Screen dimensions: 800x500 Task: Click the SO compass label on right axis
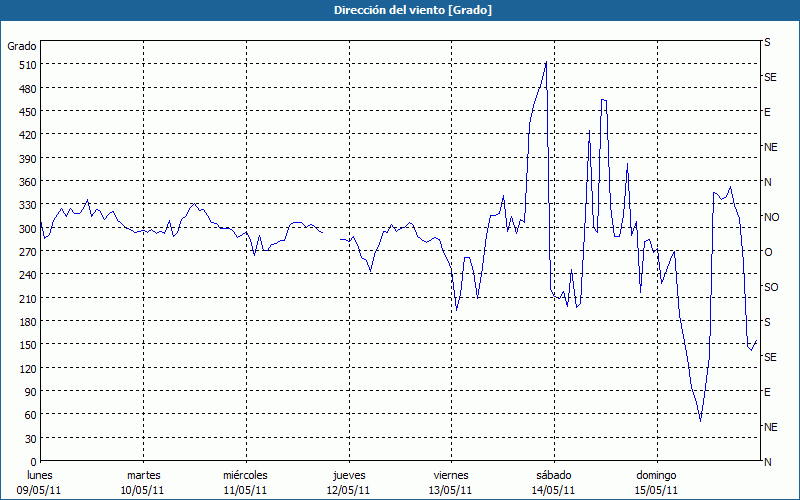coord(771,287)
